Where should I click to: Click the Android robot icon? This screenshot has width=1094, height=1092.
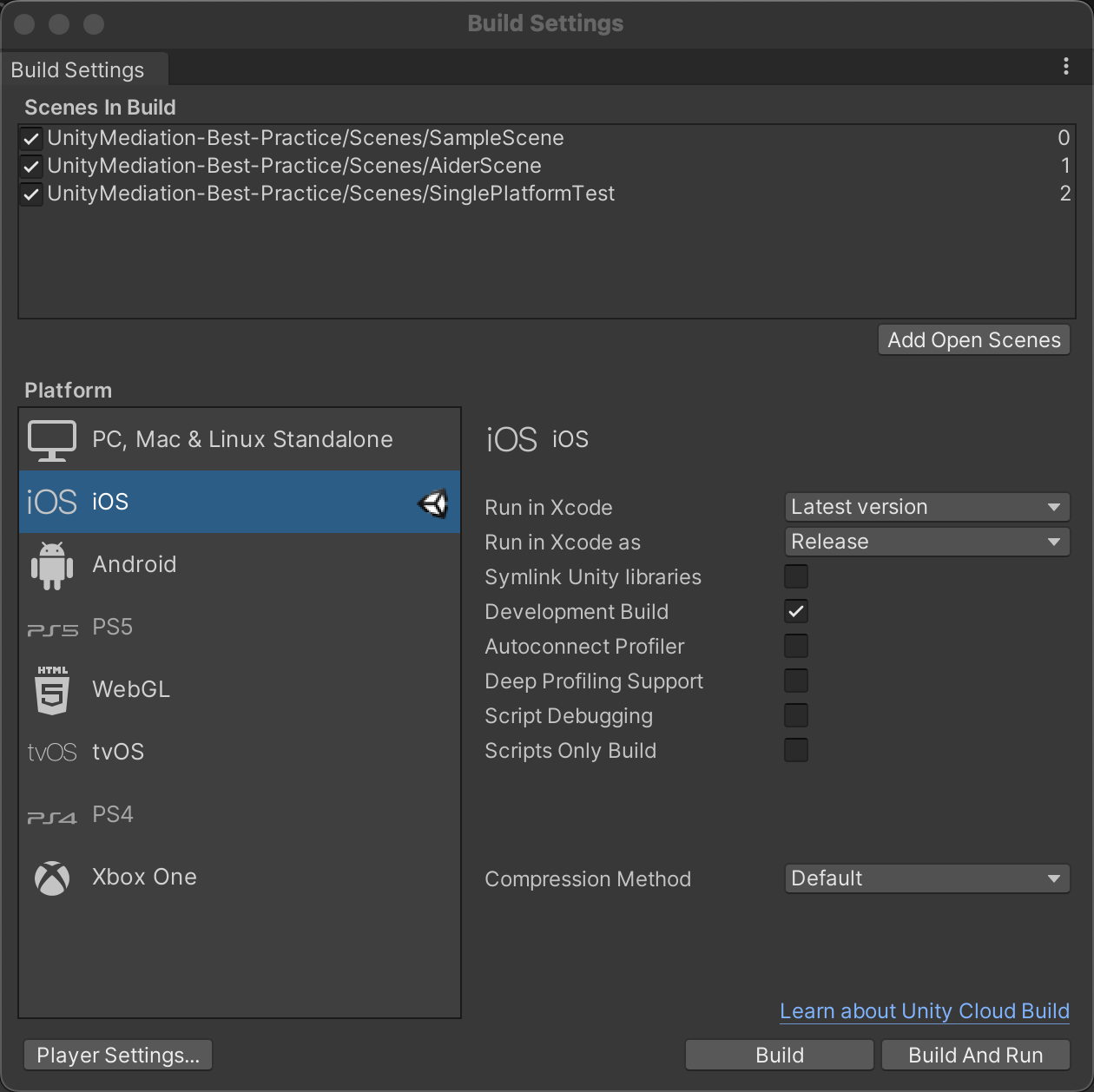point(52,565)
